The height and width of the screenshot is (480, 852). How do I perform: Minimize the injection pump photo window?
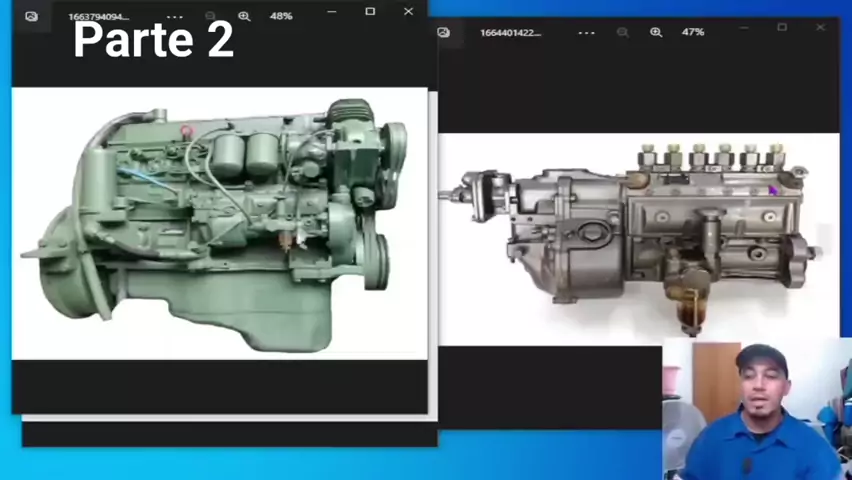tap(744, 27)
